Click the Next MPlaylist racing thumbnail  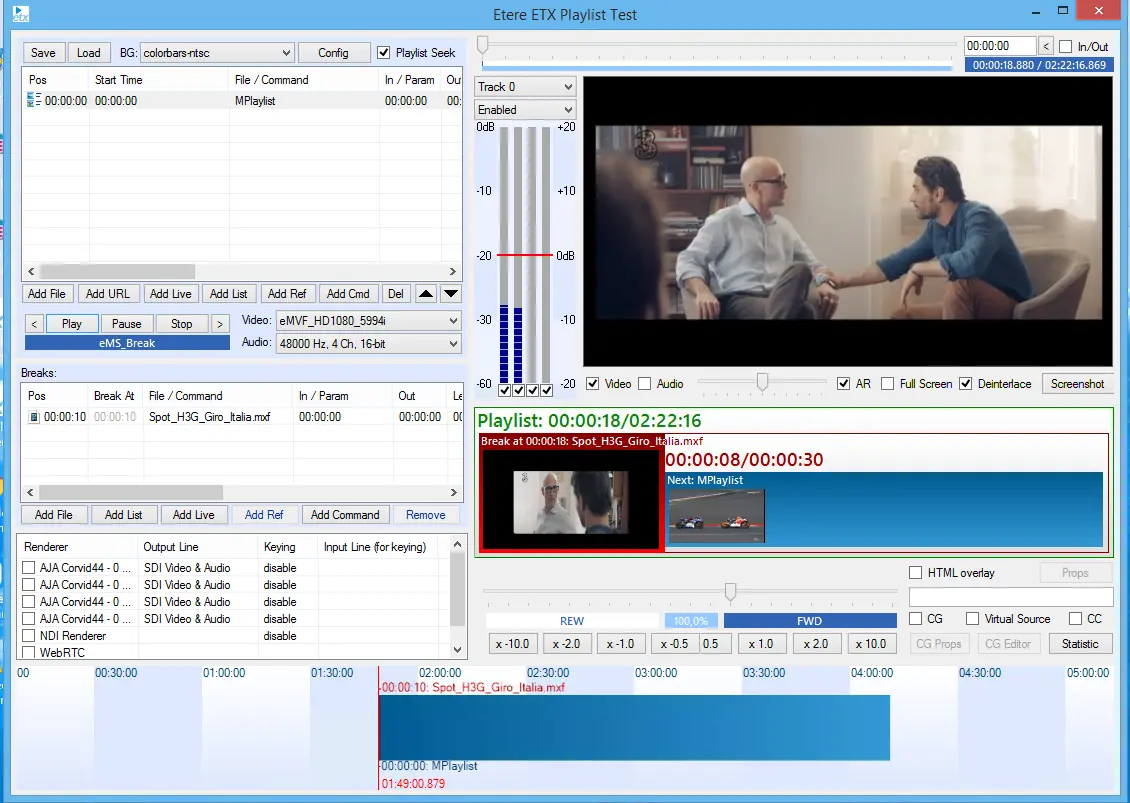coord(716,516)
